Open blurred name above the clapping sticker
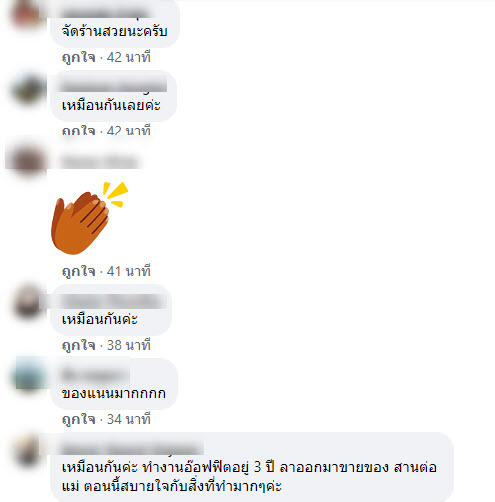495x502 pixels. pyautogui.click(x=99, y=162)
